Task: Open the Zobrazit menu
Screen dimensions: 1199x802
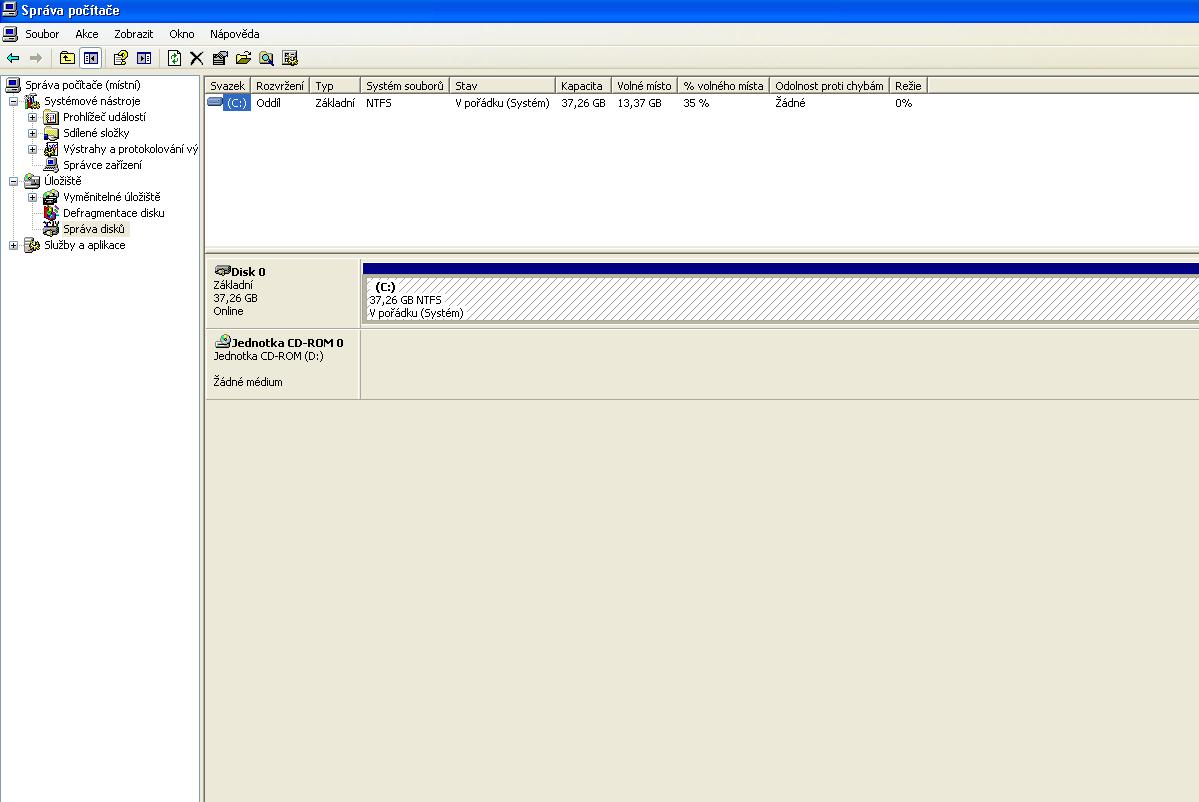Action: click(134, 34)
